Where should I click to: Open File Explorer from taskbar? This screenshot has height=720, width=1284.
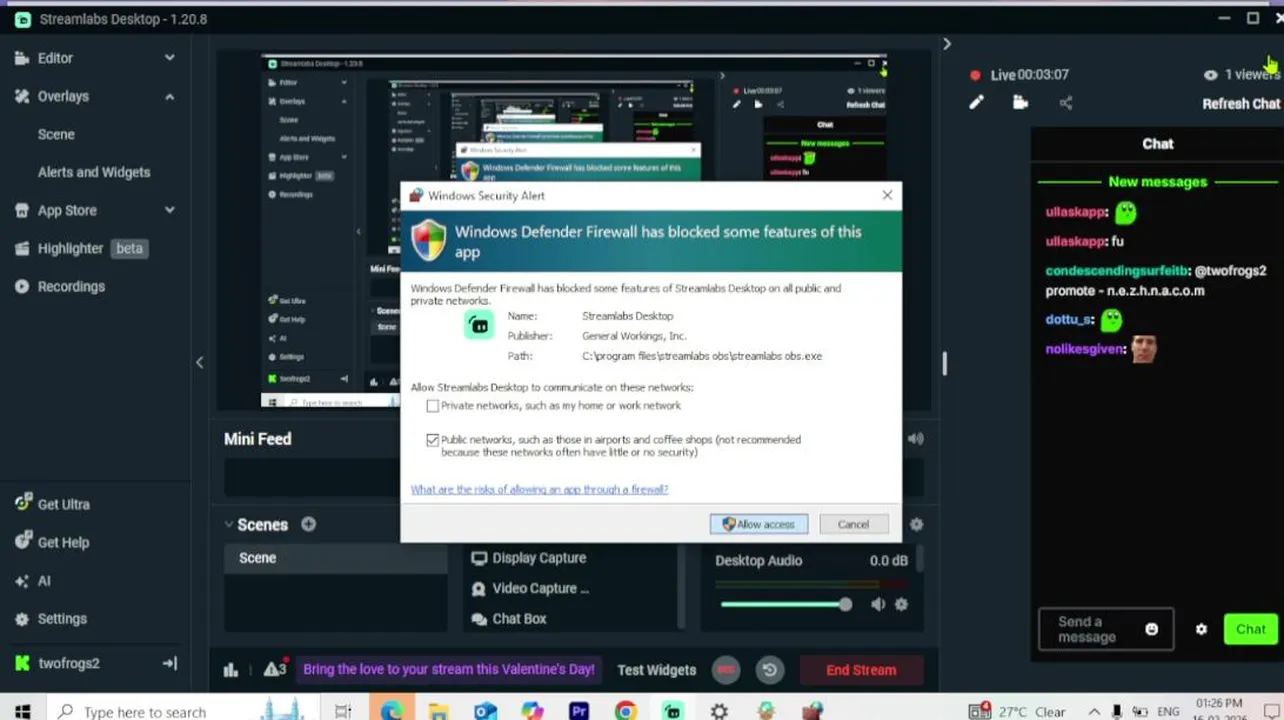pyautogui.click(x=438, y=711)
